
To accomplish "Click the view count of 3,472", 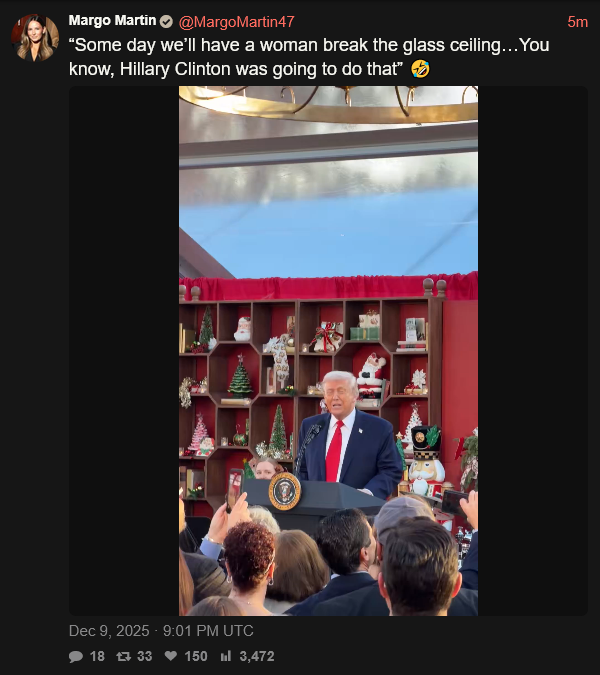I will (x=257, y=656).
